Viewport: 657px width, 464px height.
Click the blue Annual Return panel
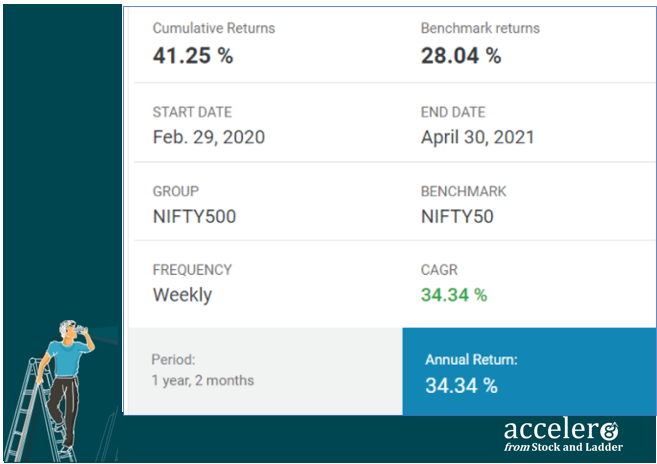click(x=529, y=371)
